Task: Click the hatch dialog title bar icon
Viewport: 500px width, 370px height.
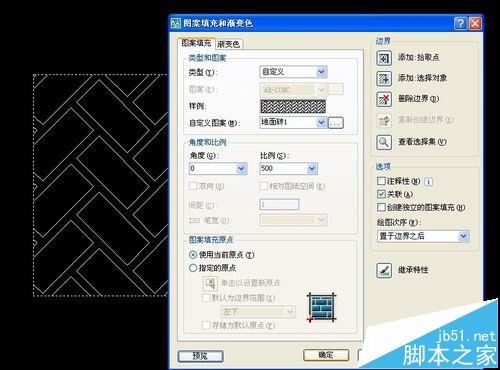Action: pyautogui.click(x=176, y=23)
